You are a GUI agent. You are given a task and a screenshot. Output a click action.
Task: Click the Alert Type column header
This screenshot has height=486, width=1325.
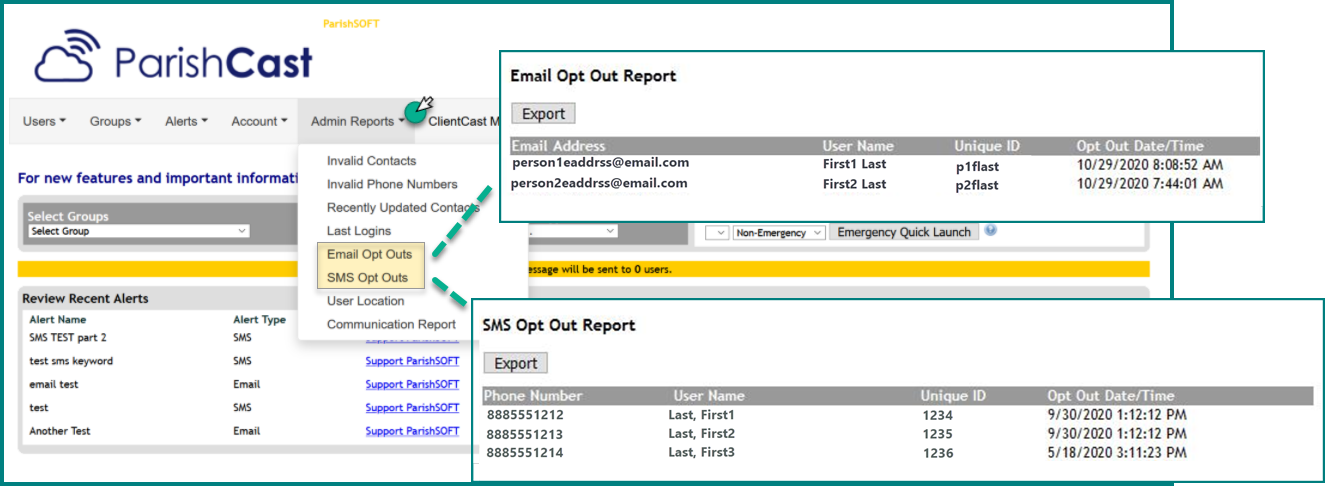pyautogui.click(x=259, y=319)
